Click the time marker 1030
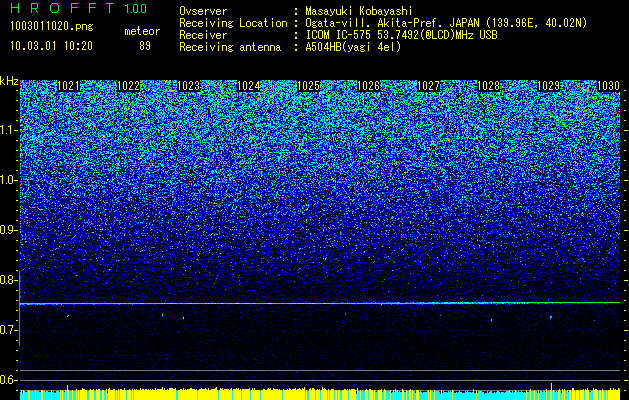Screen dimensions: 629x400 pyautogui.click(x=609, y=86)
